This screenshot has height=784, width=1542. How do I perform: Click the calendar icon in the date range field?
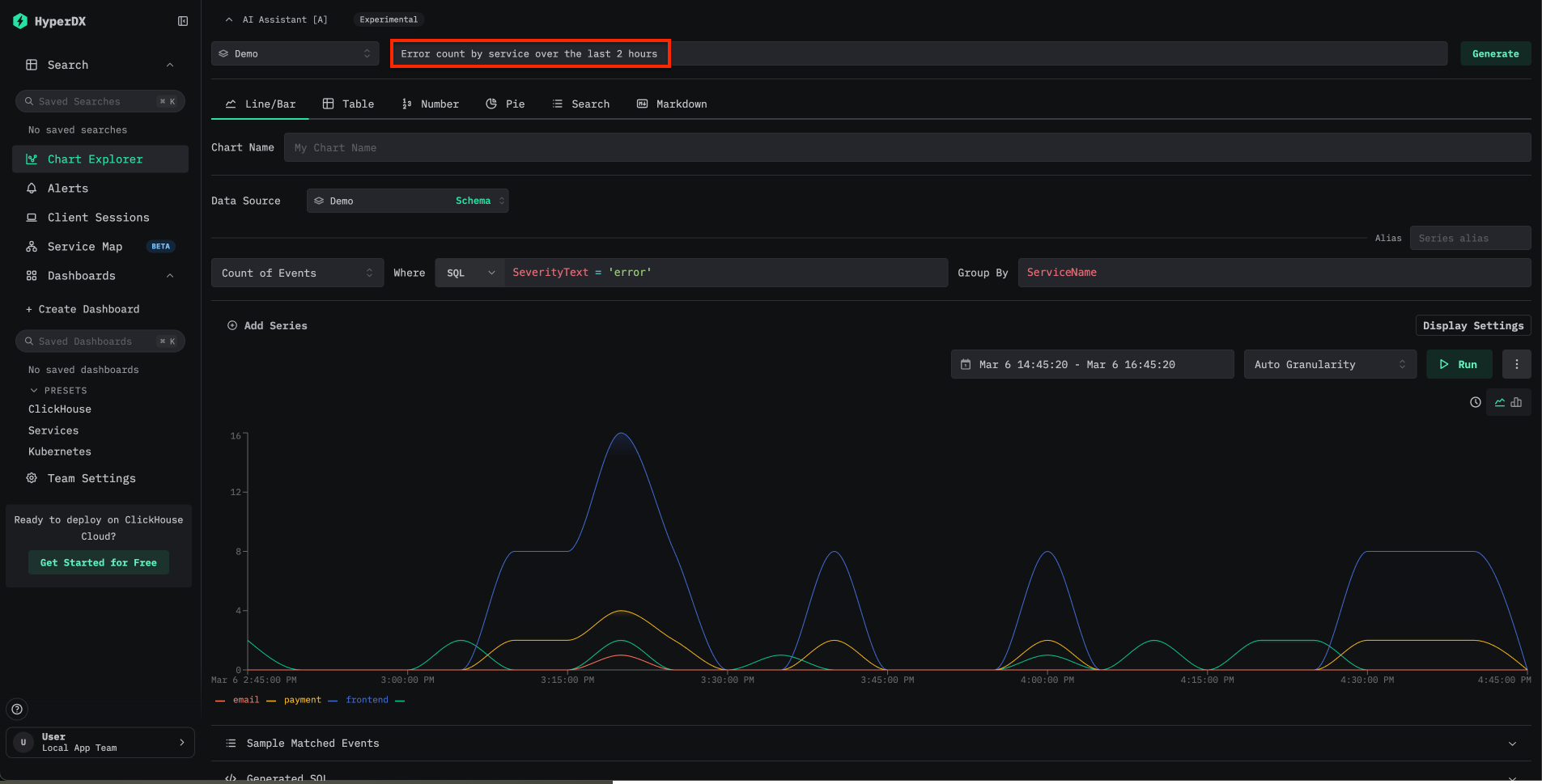pos(965,365)
